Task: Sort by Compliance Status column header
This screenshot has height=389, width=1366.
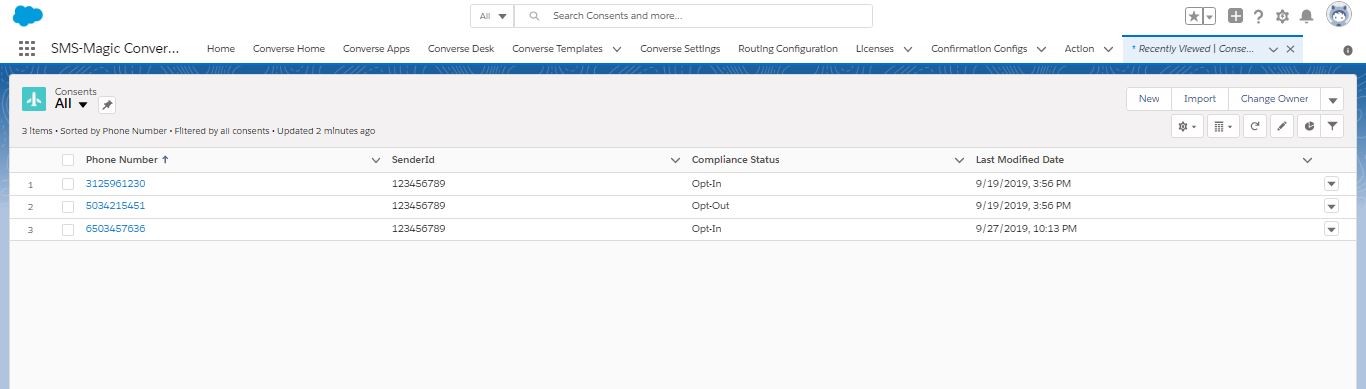Action: pyautogui.click(x=735, y=160)
